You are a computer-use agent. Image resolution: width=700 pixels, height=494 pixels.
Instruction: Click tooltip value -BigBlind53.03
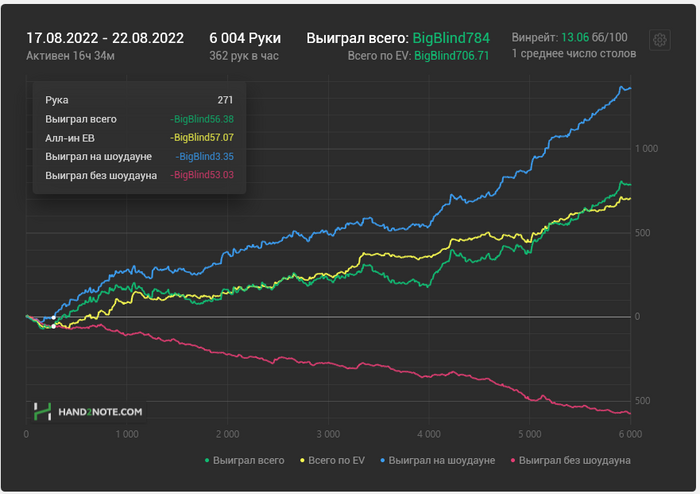(202, 175)
